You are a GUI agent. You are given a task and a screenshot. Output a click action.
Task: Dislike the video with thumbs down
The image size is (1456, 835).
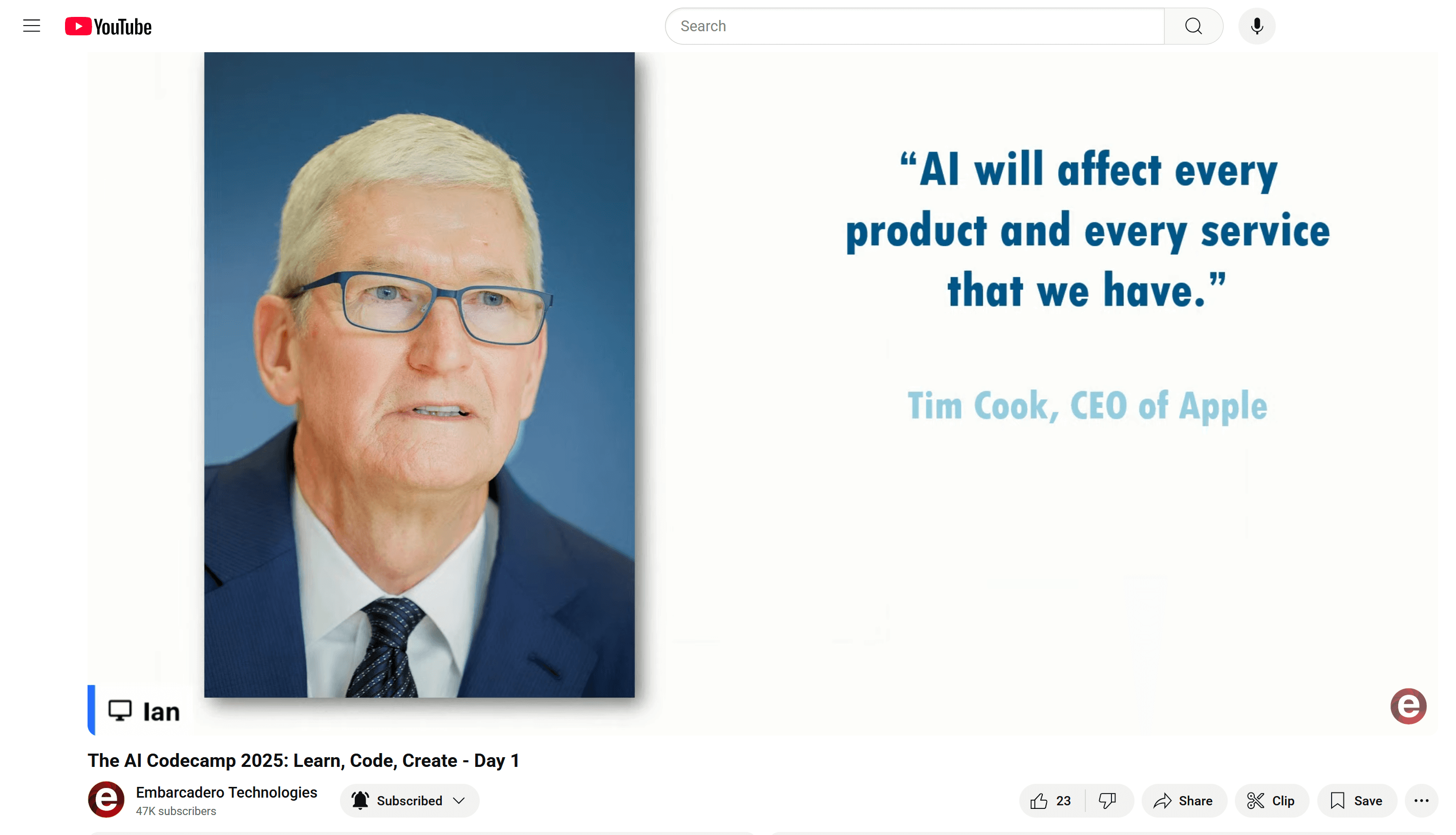click(1108, 801)
